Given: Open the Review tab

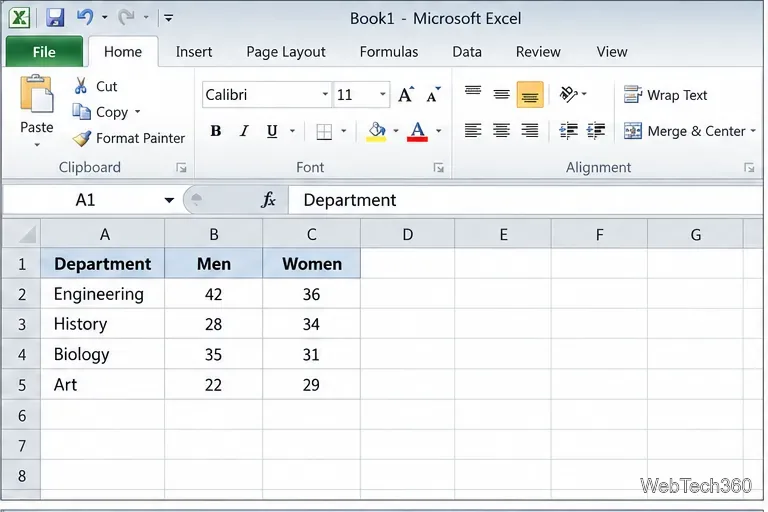Looking at the screenshot, I should pyautogui.click(x=538, y=51).
